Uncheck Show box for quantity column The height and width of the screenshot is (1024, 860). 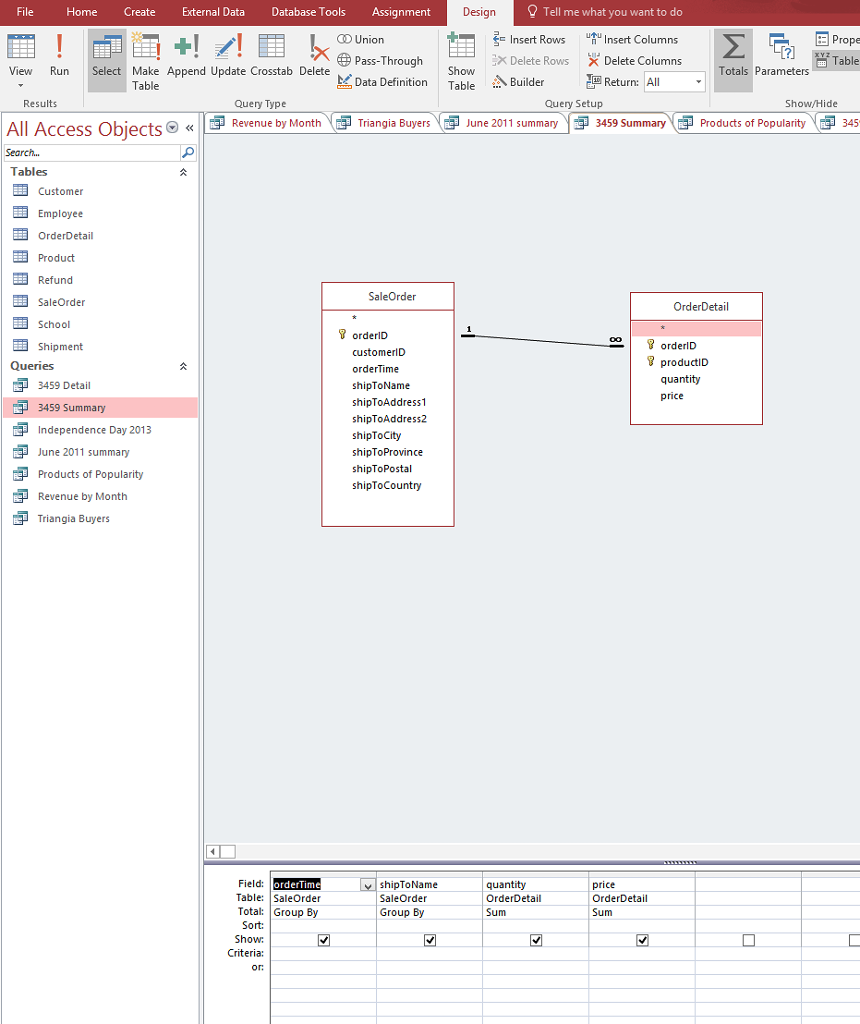pyautogui.click(x=536, y=940)
